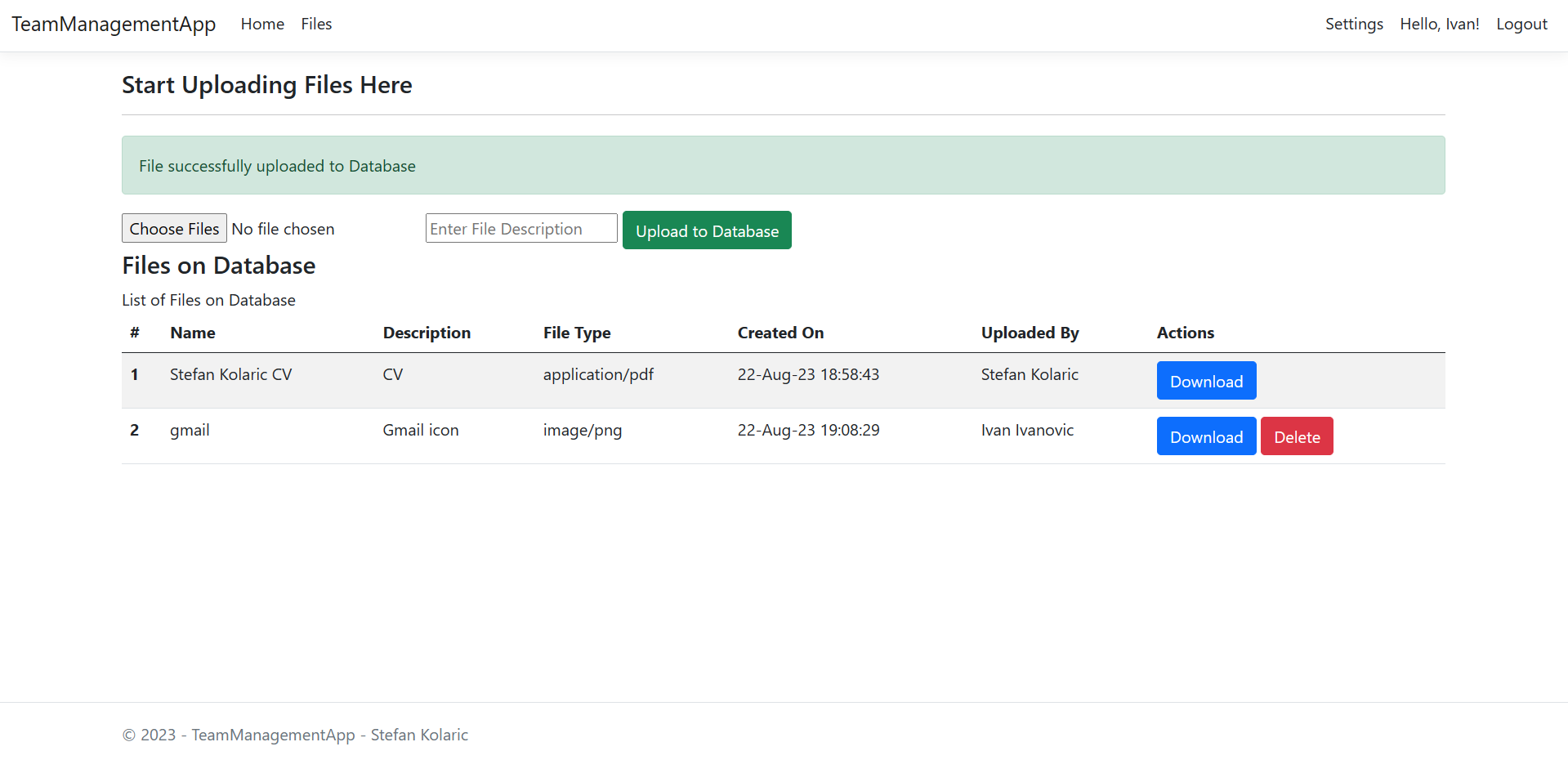
Task: Delete the gmail file entry
Action: 1296,436
